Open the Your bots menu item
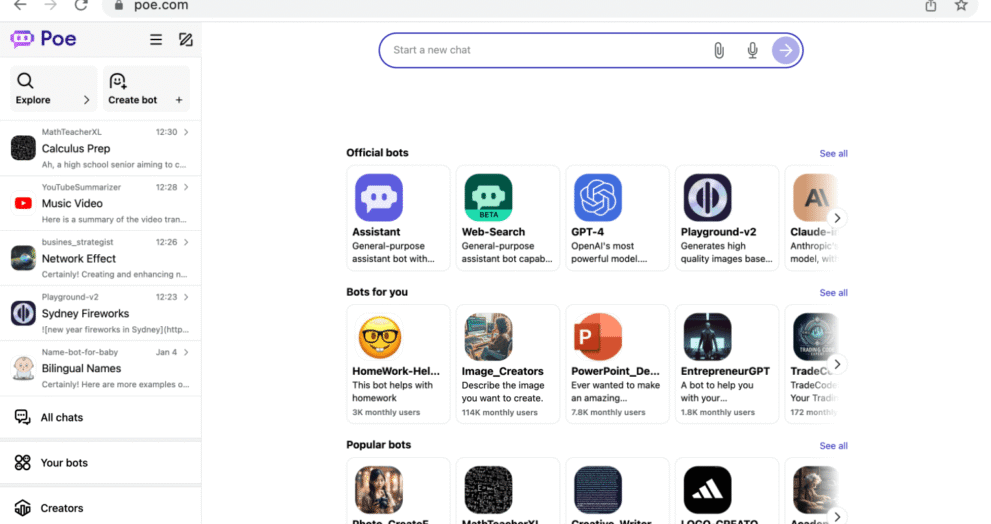The image size is (991, 524). pyautogui.click(x=100, y=463)
